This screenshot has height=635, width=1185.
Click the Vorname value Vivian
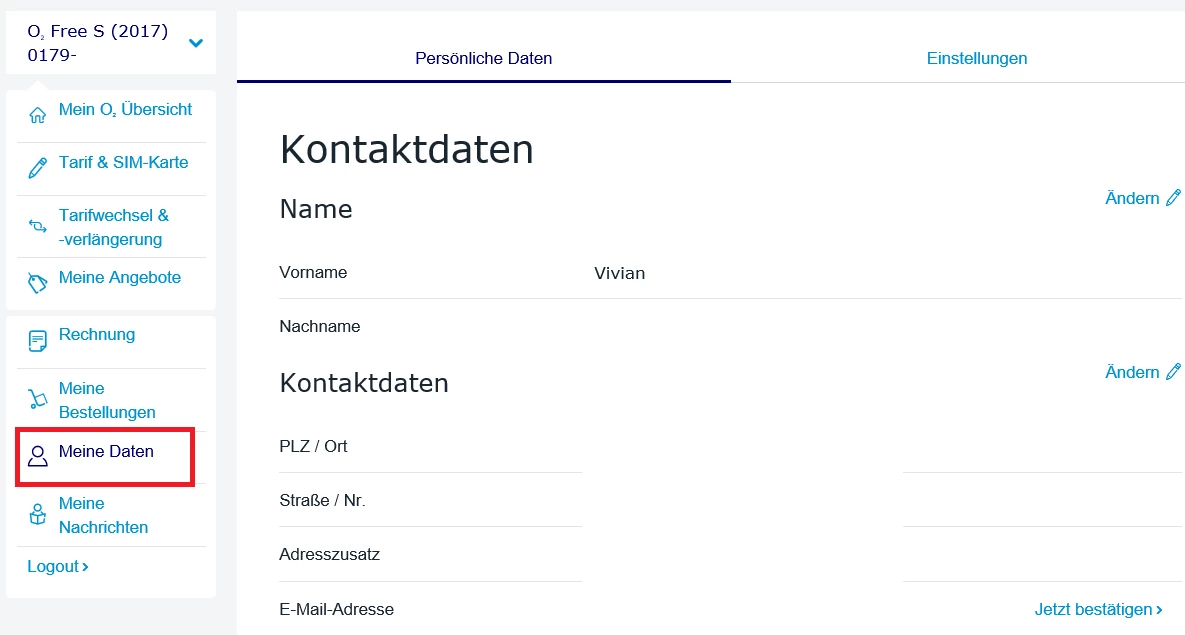pos(619,273)
